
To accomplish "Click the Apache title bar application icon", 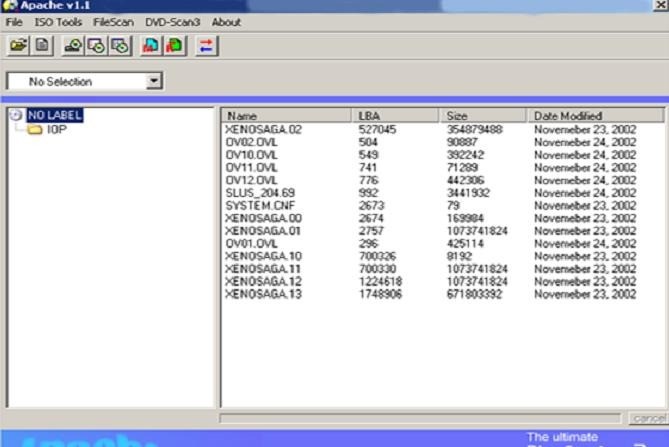I will coord(9,5).
